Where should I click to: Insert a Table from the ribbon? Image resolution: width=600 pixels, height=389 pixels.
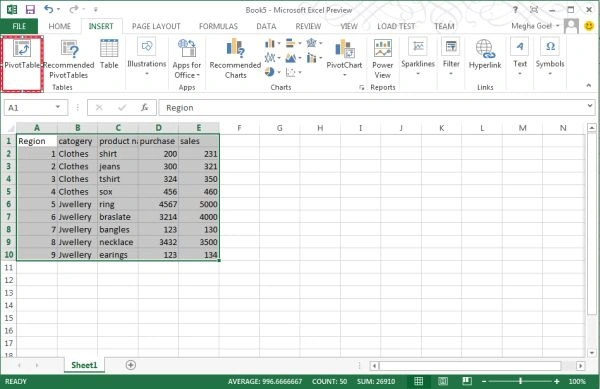click(x=109, y=55)
